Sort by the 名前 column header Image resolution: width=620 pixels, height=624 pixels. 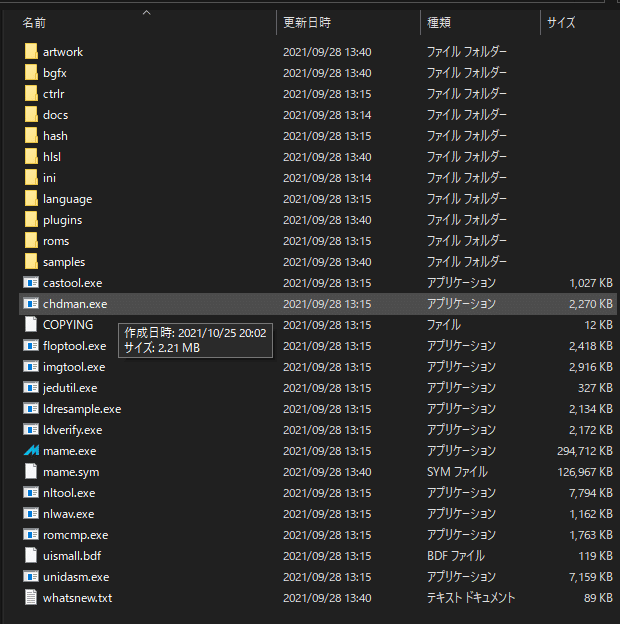tap(34, 23)
